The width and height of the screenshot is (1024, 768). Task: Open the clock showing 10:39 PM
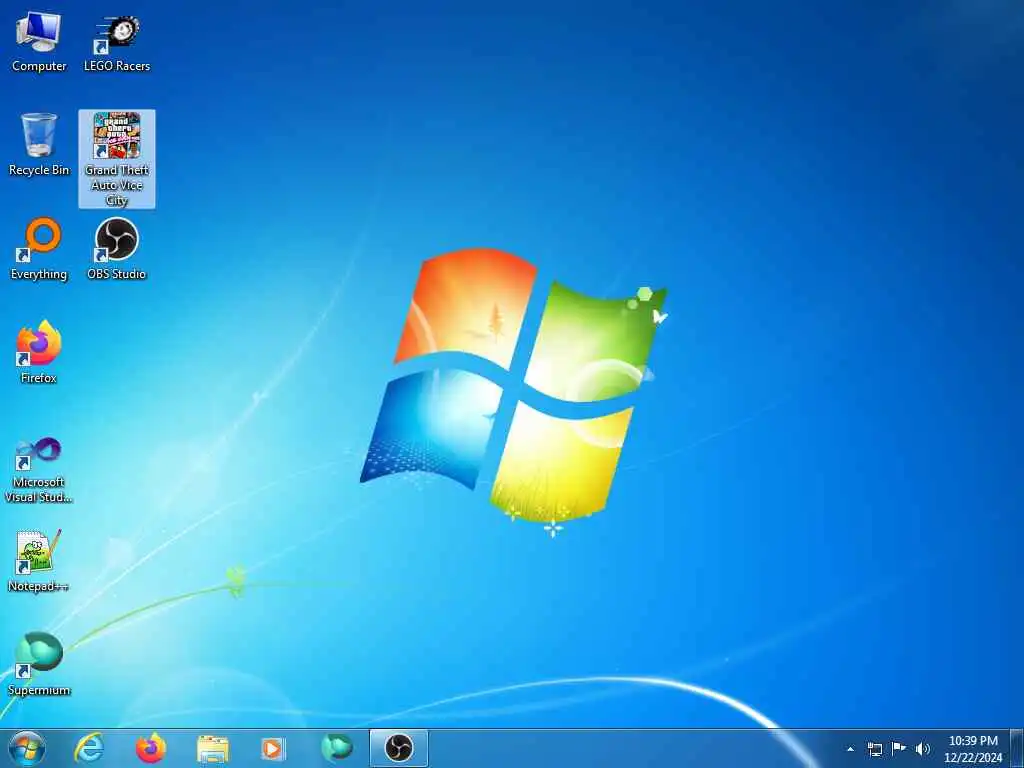click(973, 749)
